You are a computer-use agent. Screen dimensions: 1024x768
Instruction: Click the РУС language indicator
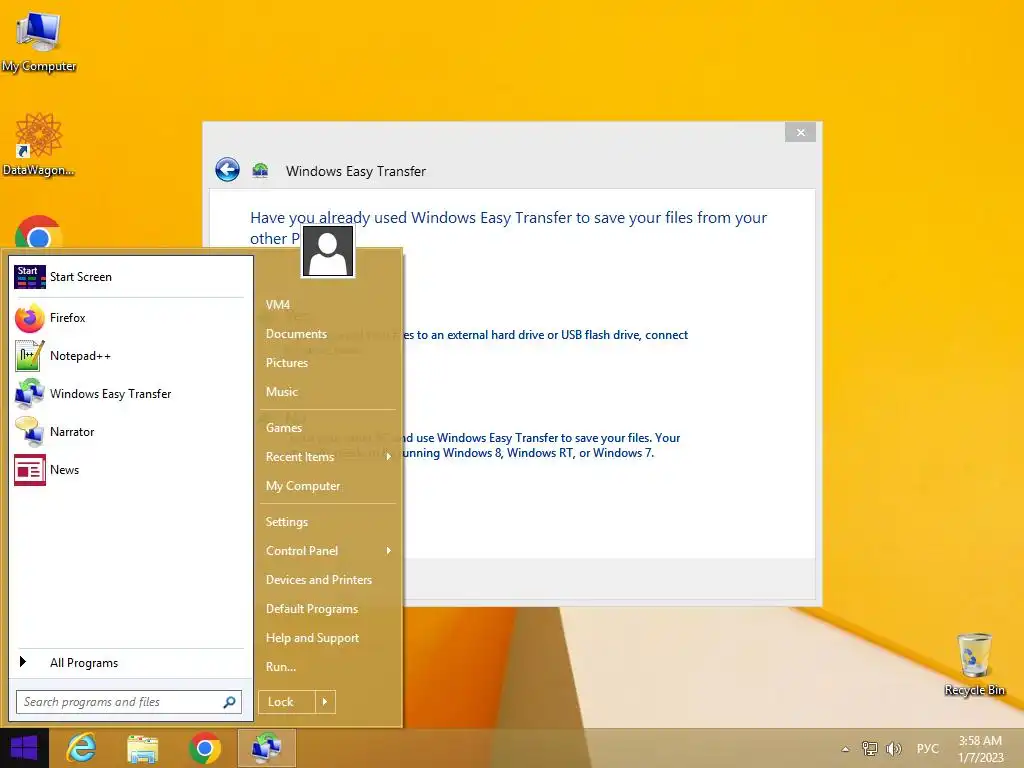coord(927,749)
